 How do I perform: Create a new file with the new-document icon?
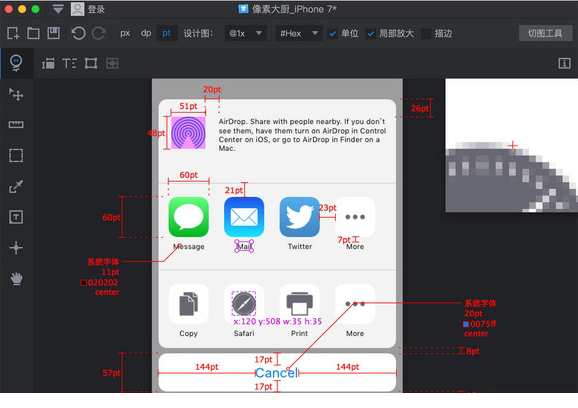pyautogui.click(x=13, y=34)
